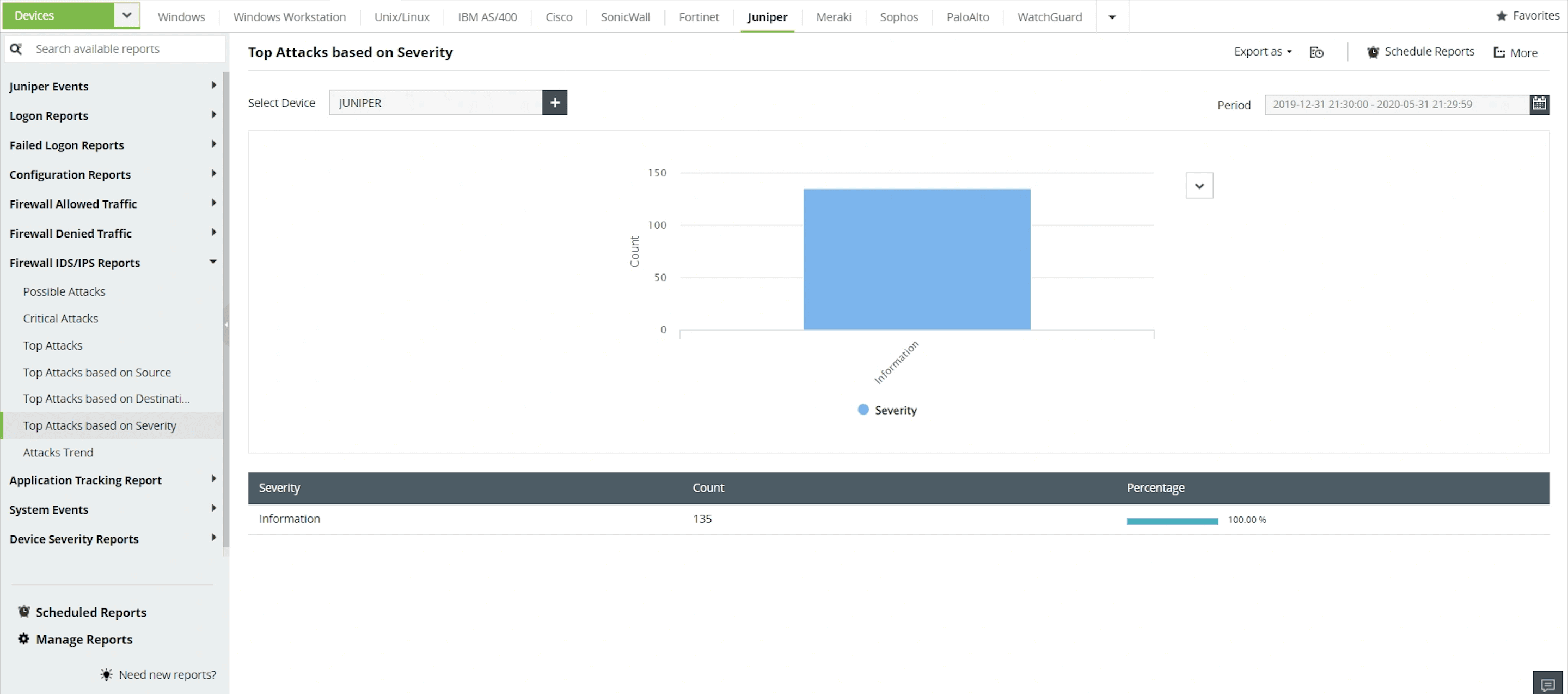Open the More options icon

click(x=1499, y=52)
